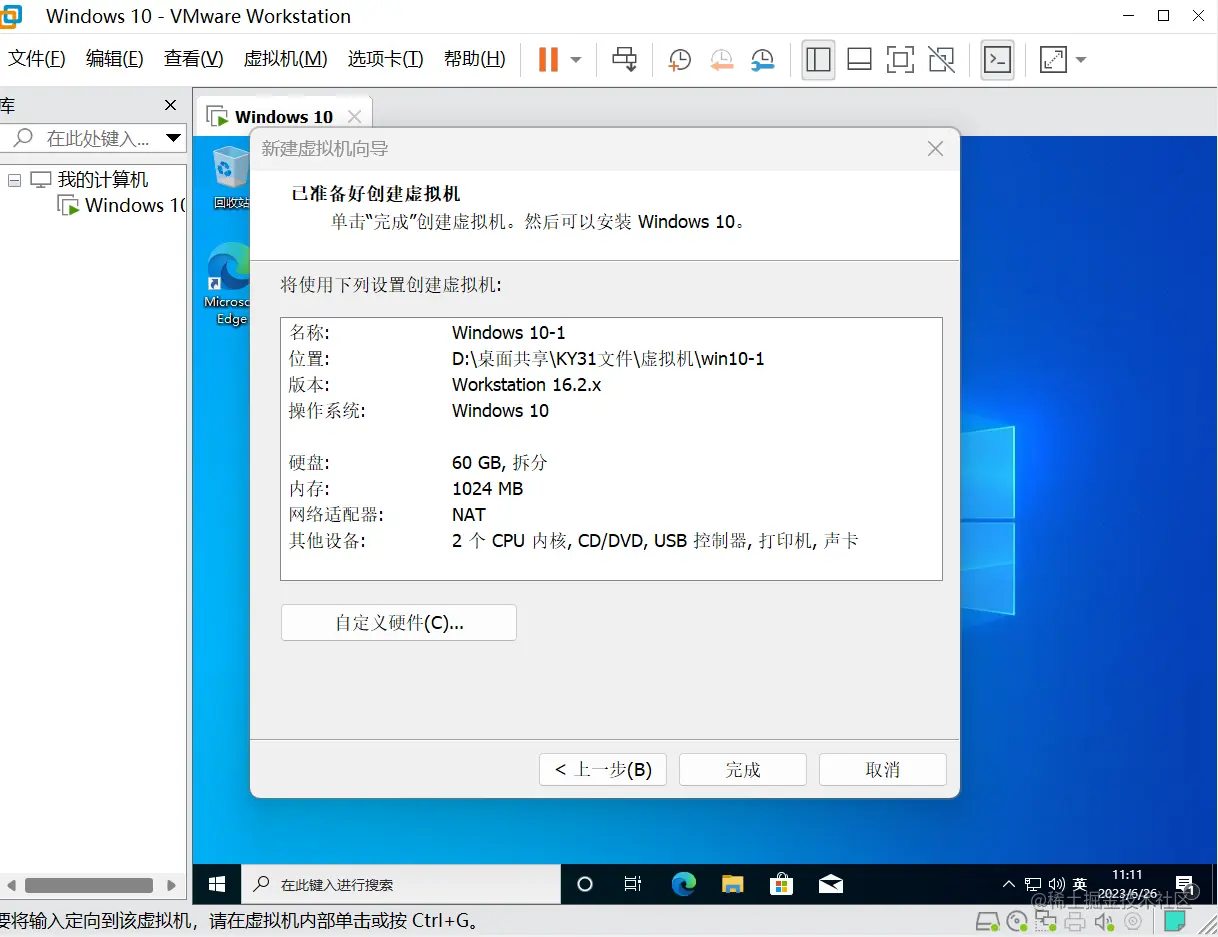This screenshot has width=1218, height=937.
Task: Click the 英 input method indicator
Action: [1080, 885]
